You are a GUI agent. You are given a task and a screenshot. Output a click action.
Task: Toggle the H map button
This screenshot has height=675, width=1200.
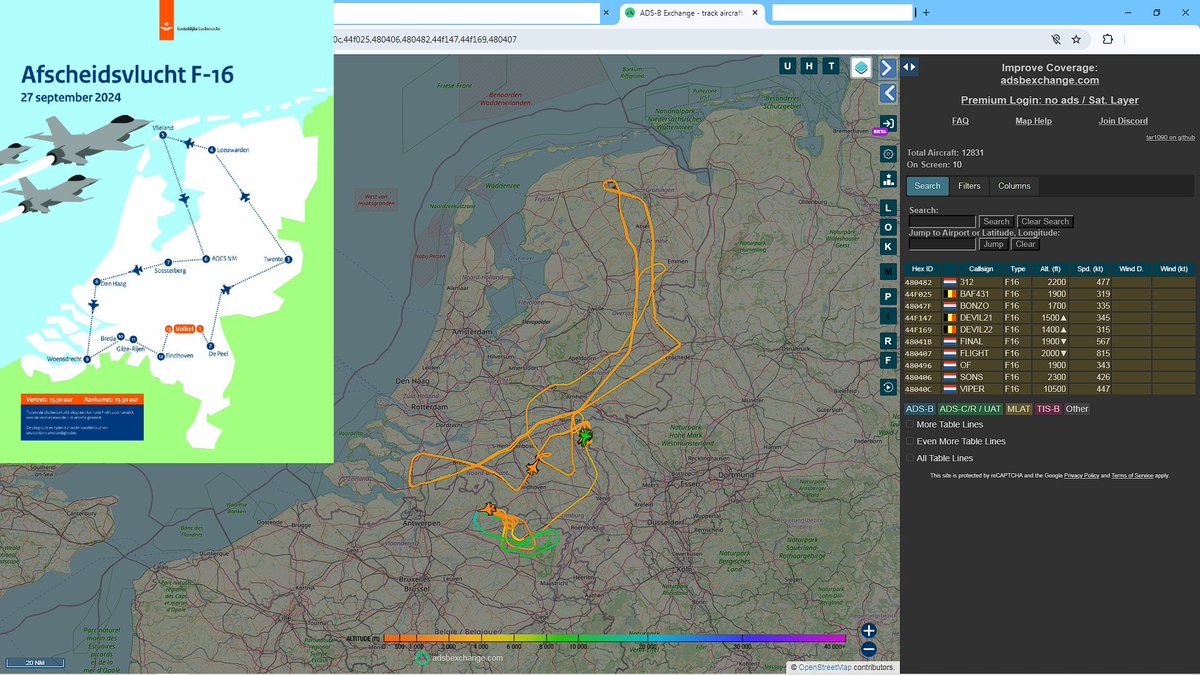pyautogui.click(x=809, y=66)
